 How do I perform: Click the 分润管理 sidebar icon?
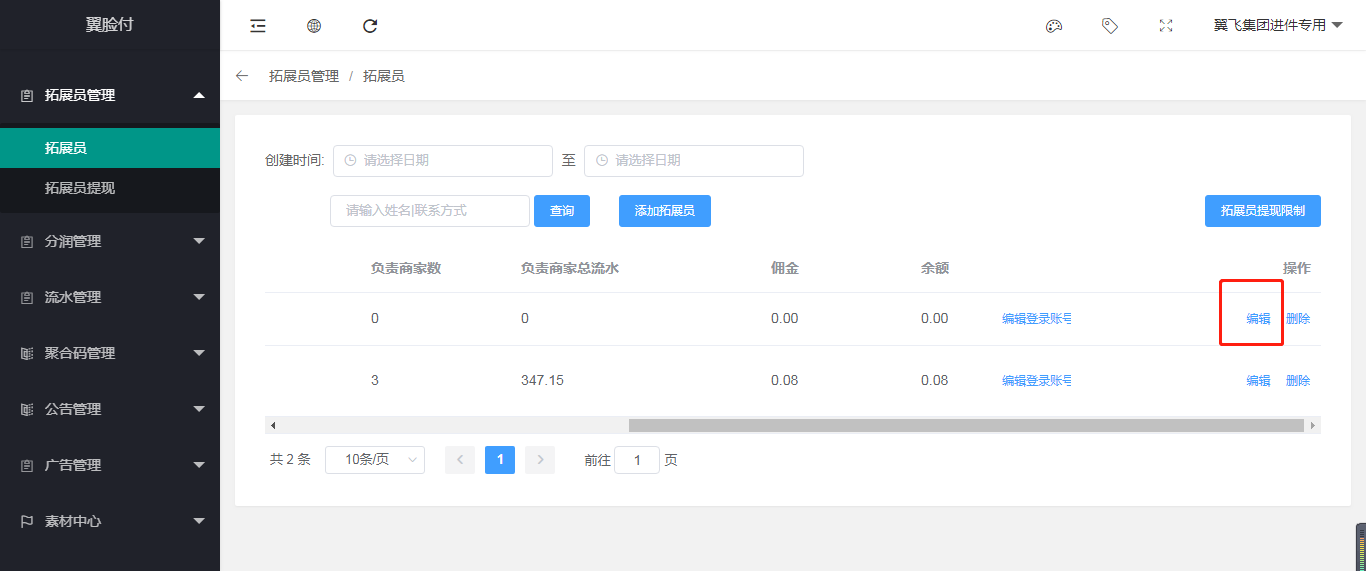click(27, 242)
